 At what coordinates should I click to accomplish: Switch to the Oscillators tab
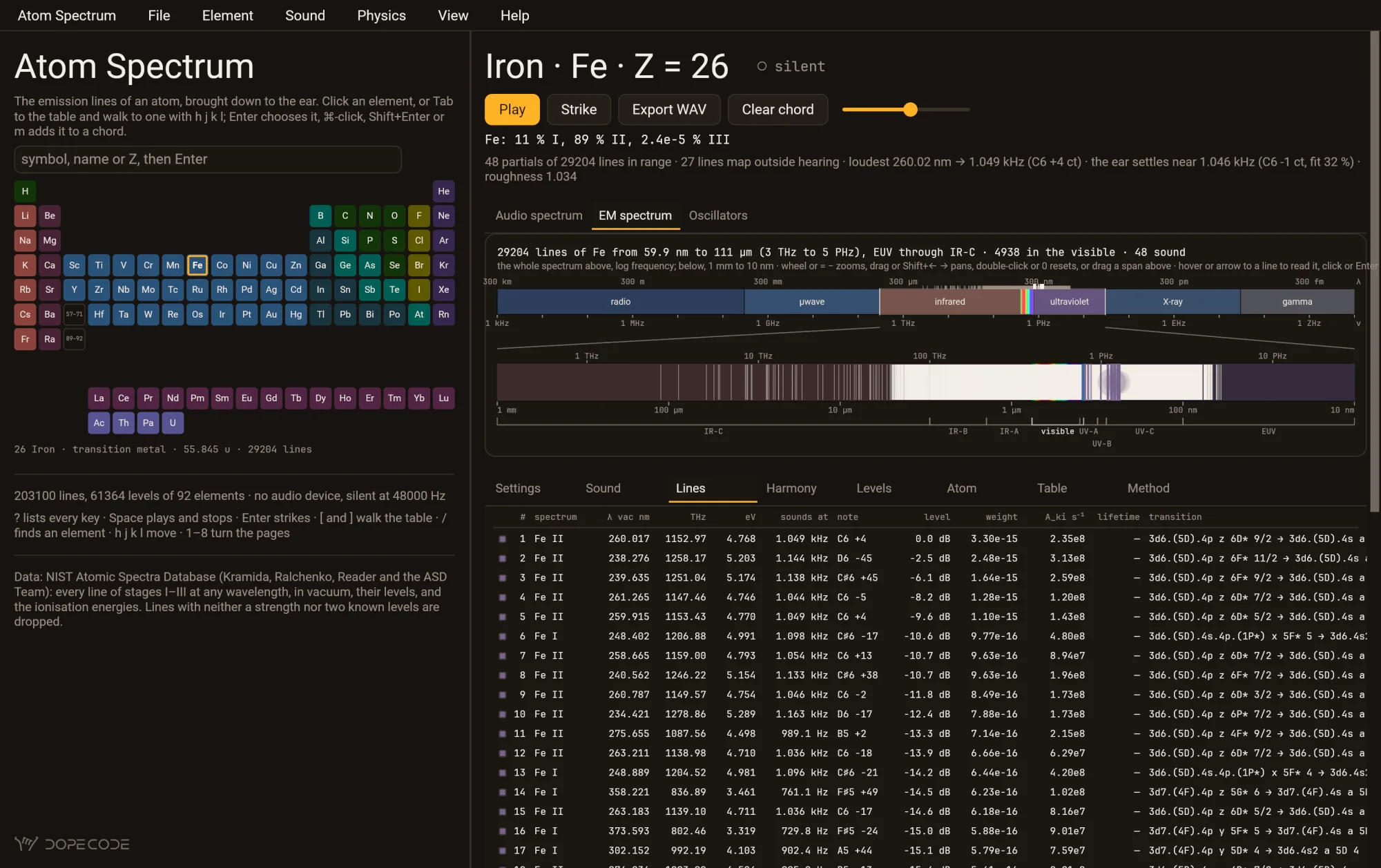click(x=718, y=215)
